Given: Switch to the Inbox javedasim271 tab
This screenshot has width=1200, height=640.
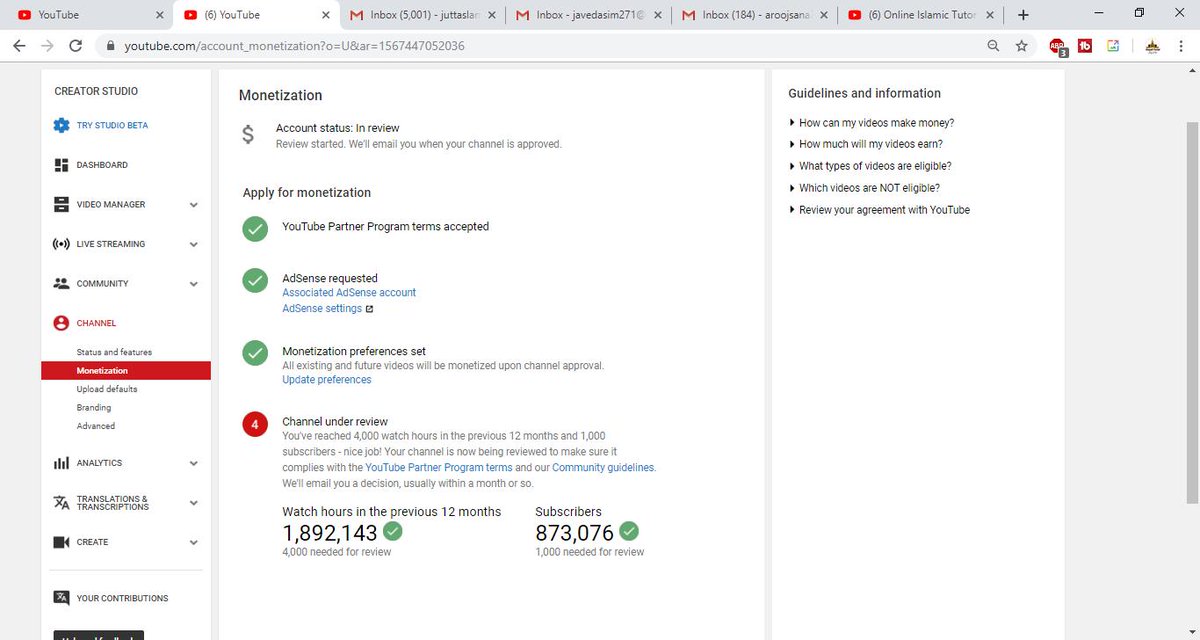Looking at the screenshot, I should [590, 15].
